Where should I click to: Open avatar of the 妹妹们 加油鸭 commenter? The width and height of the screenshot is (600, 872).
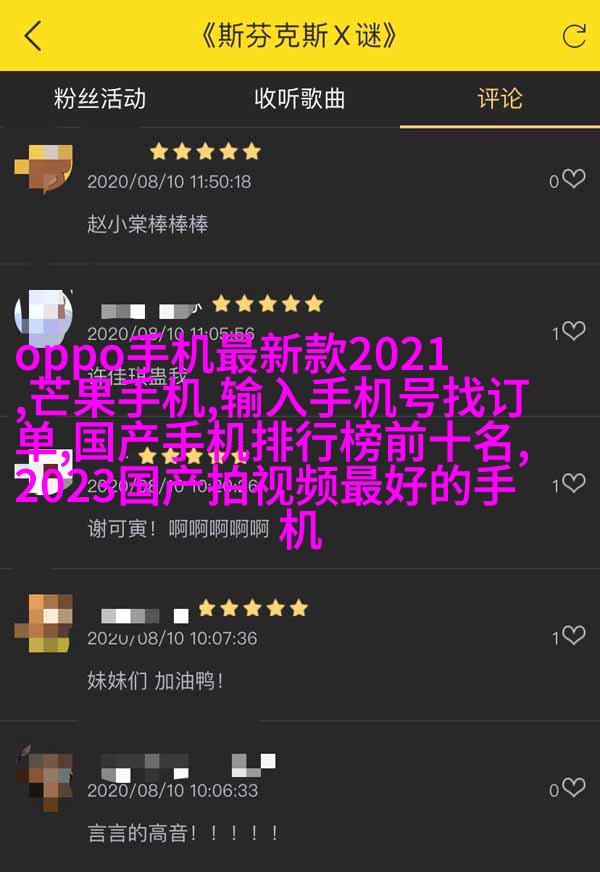point(43,623)
